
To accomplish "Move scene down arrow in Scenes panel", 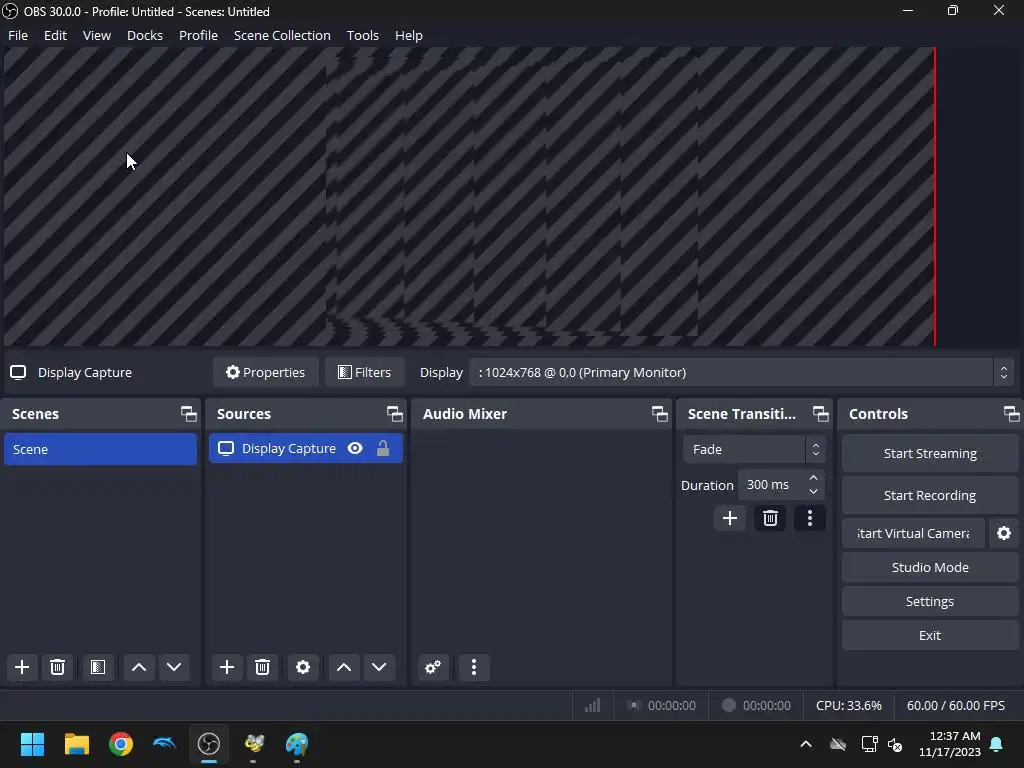I will 174,667.
